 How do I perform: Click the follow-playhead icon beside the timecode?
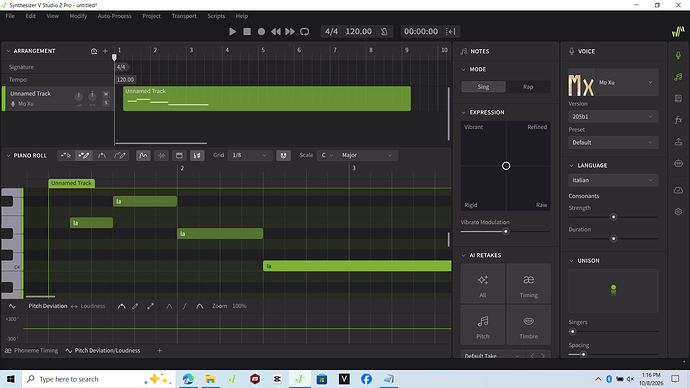[x=450, y=31]
